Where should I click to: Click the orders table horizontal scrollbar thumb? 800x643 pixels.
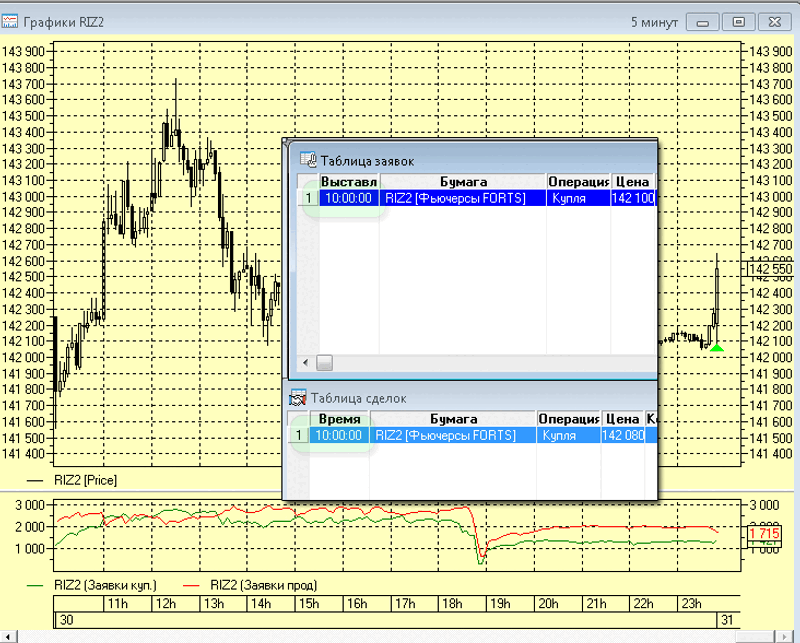tap(324, 362)
